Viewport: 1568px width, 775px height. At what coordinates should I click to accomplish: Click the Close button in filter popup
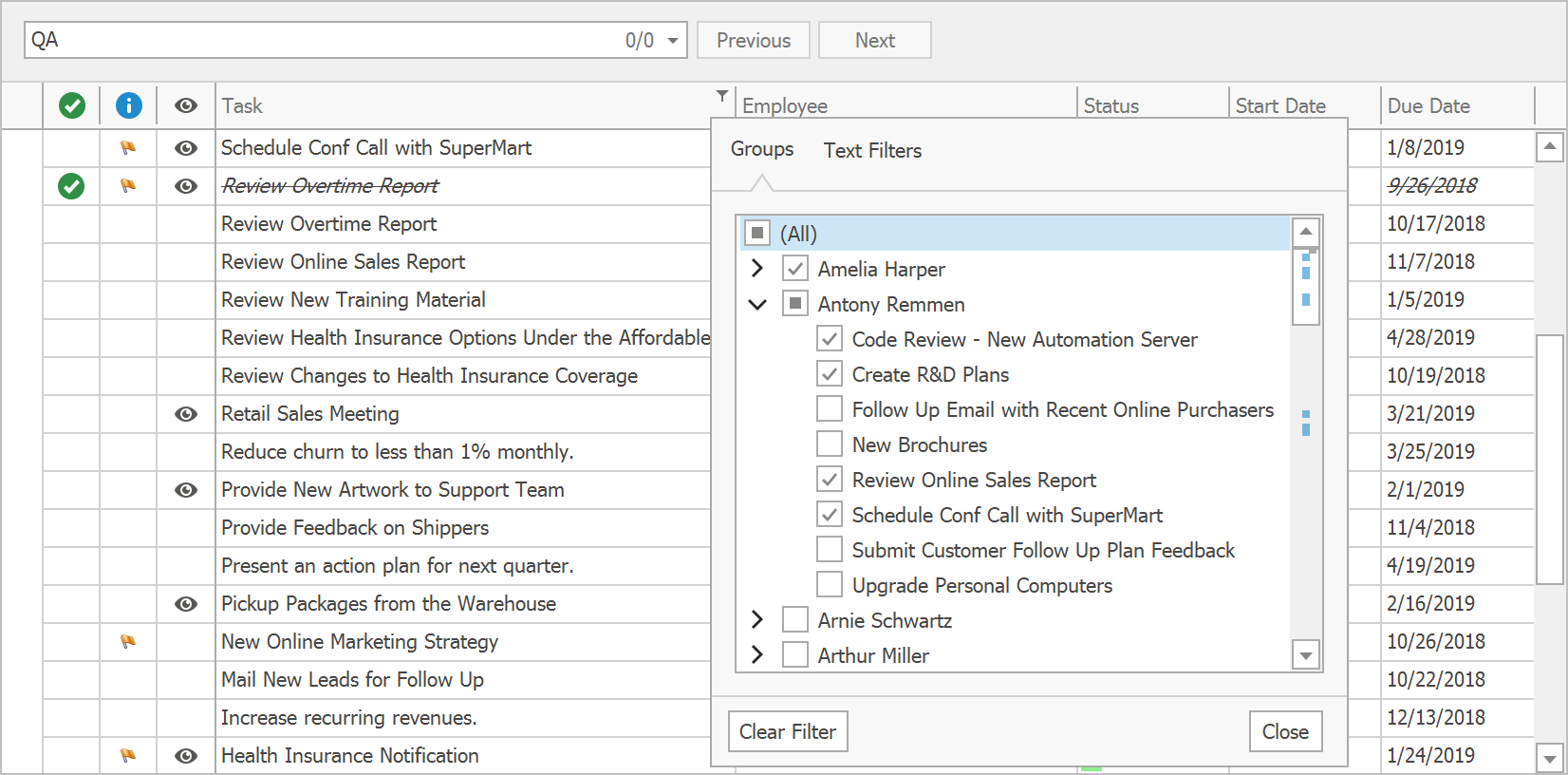pos(1285,731)
